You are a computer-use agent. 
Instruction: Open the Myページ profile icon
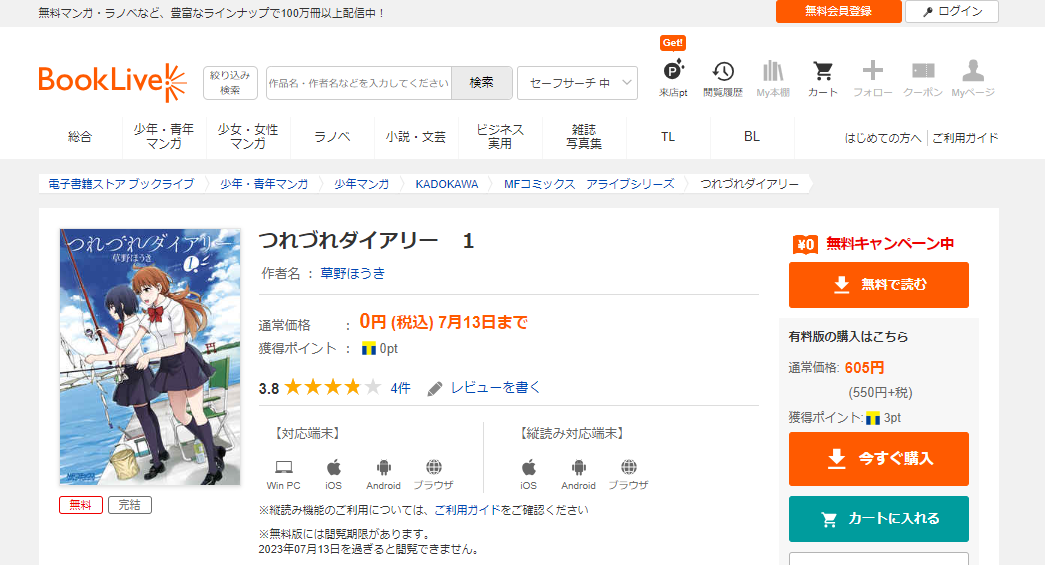tap(973, 73)
